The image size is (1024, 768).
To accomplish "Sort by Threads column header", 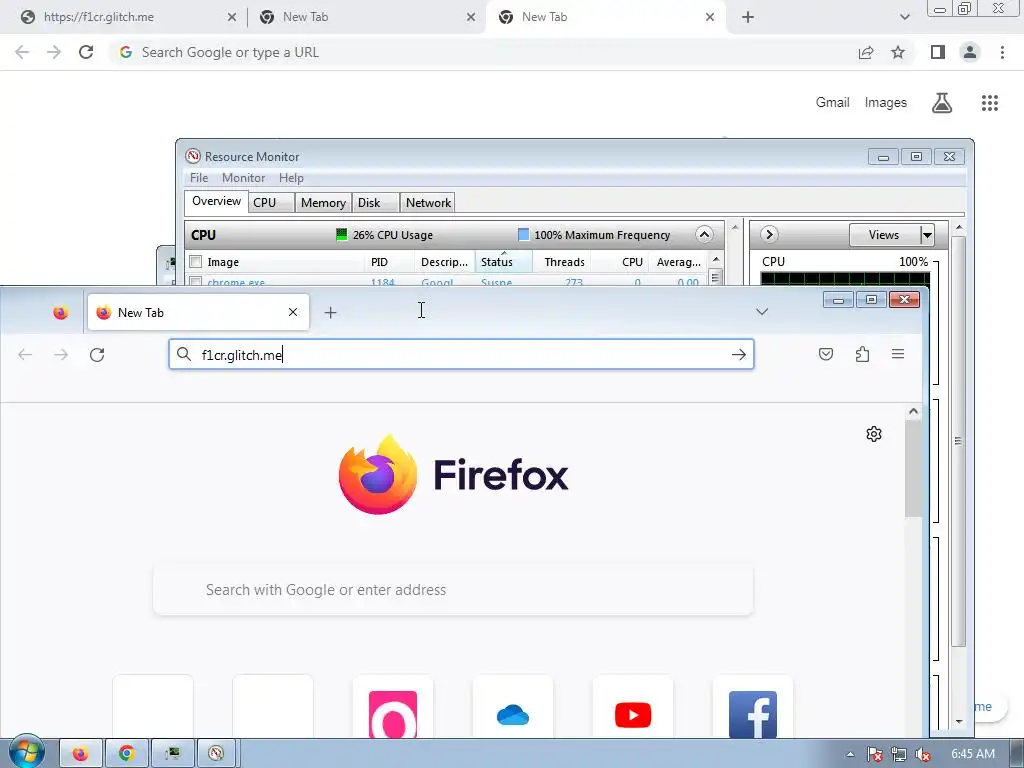I will (562, 262).
